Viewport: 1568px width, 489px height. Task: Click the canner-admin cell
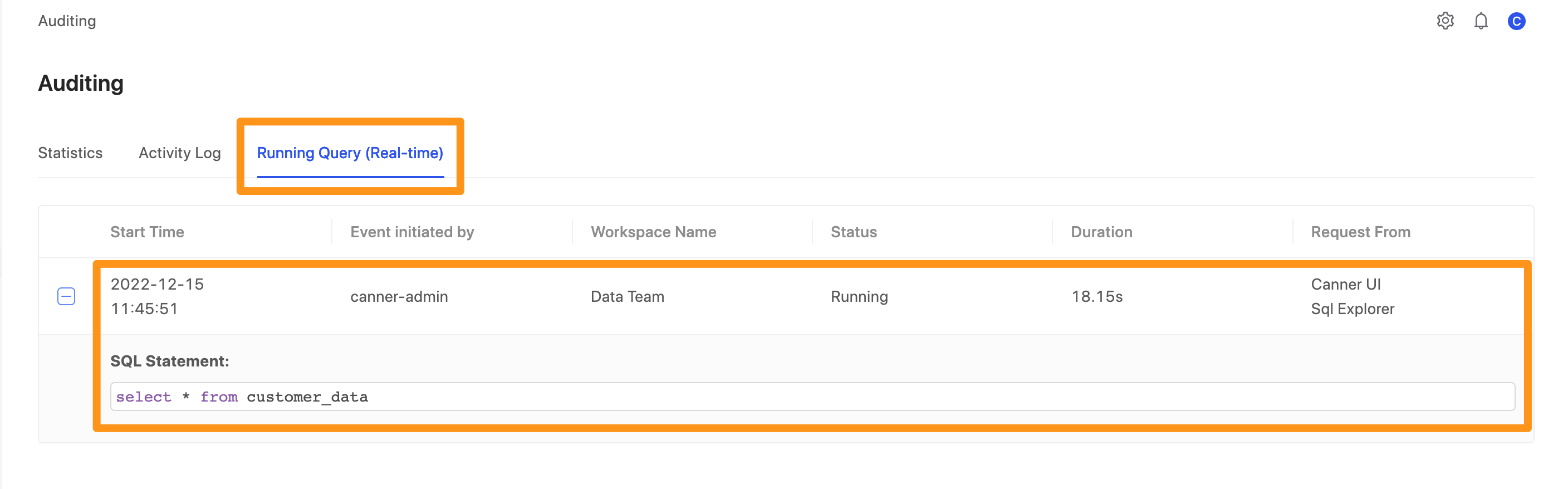pos(399,296)
